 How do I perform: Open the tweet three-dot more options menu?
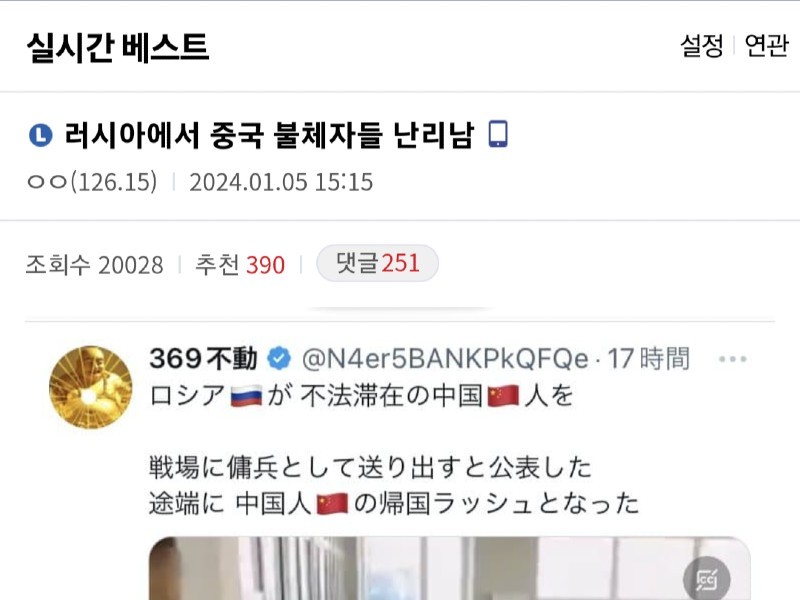(732, 359)
